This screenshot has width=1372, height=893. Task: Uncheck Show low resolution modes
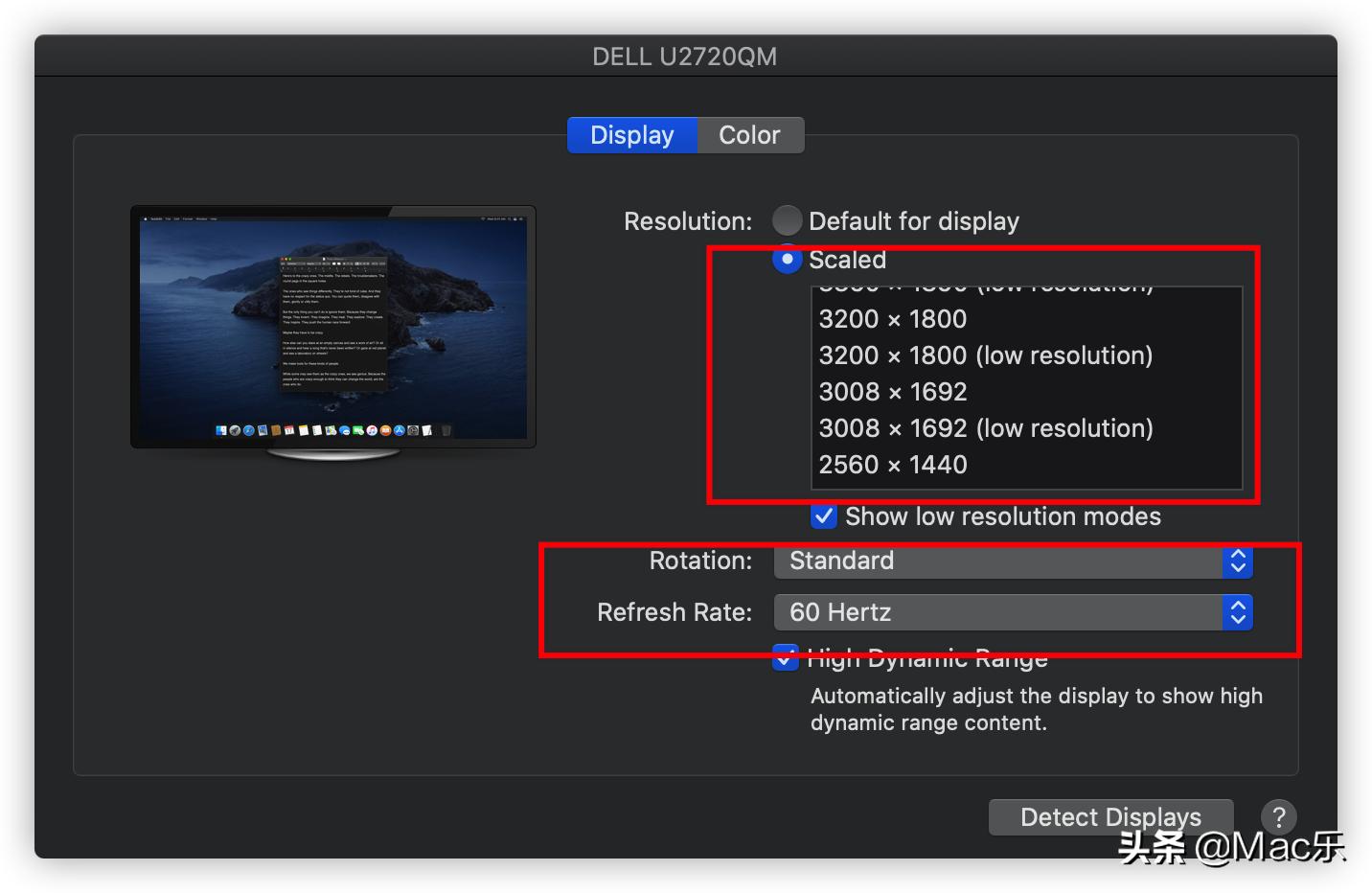(823, 516)
